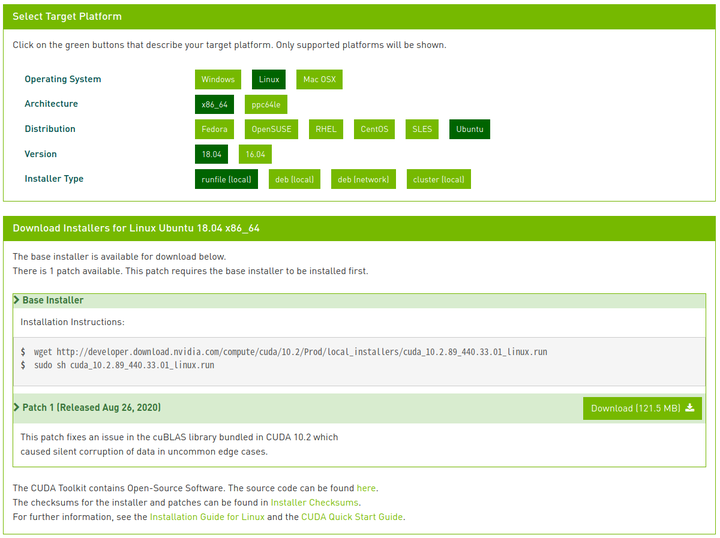
Task: Click 'There is 1 patch available' sentence
Action: [x=191, y=271]
